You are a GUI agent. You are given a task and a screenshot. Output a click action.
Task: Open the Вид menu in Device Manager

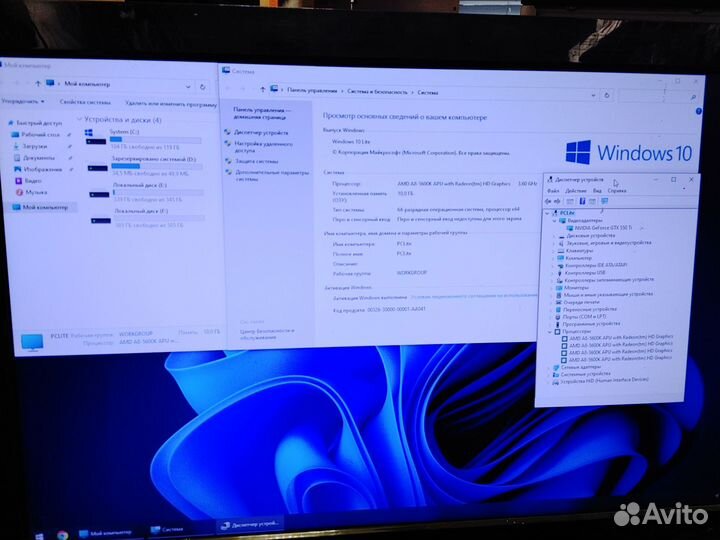(597, 190)
